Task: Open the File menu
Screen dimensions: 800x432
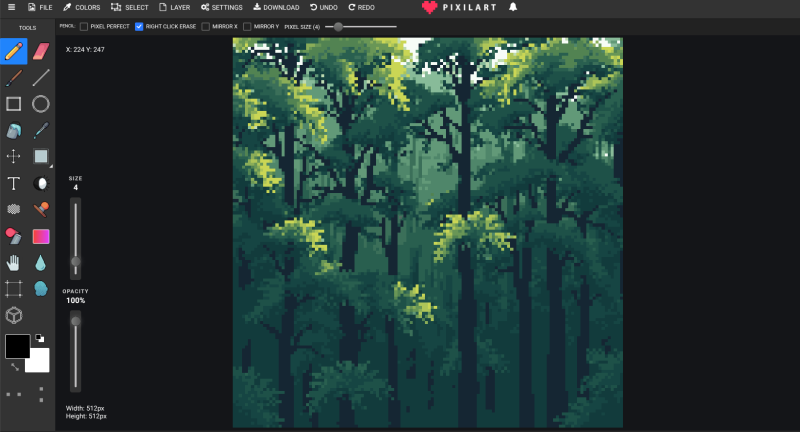Action: tap(39, 7)
